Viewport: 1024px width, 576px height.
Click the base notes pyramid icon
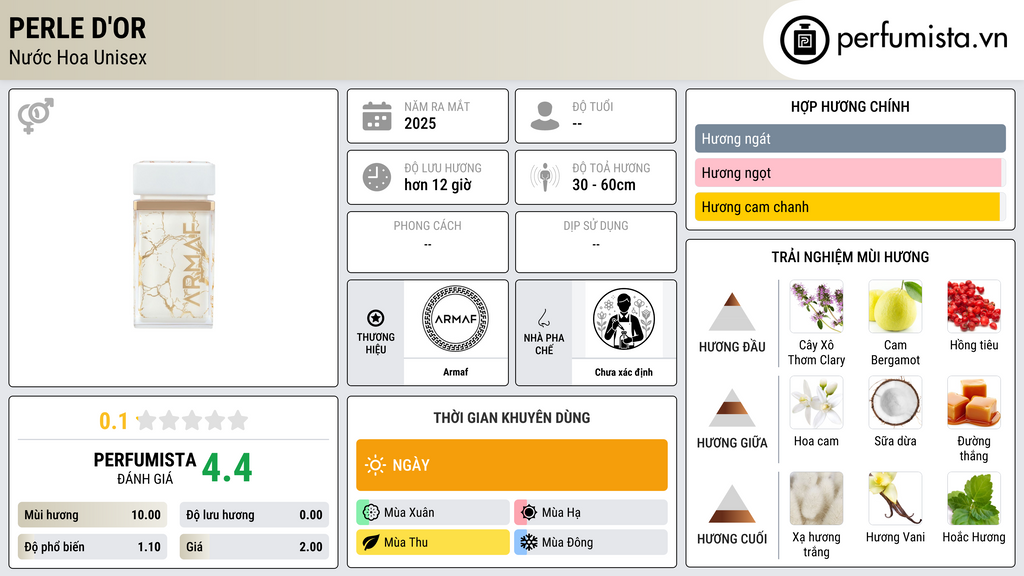732,504
